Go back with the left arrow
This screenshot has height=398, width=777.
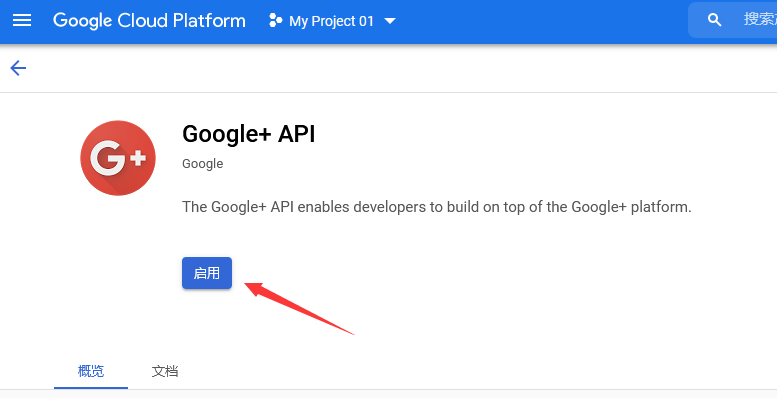pos(18,68)
